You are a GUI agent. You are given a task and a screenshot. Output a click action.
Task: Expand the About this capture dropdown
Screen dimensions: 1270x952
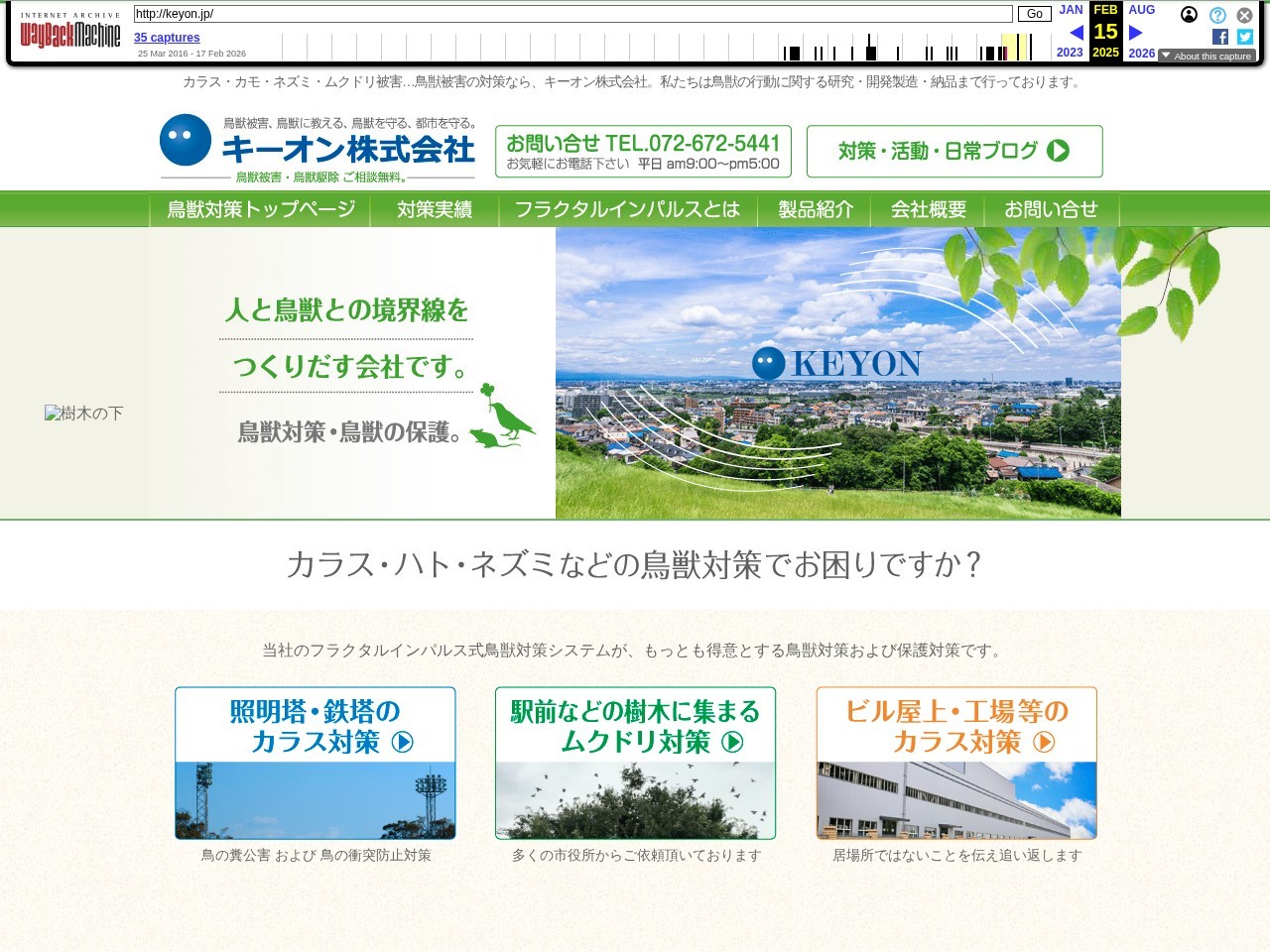(x=1206, y=57)
